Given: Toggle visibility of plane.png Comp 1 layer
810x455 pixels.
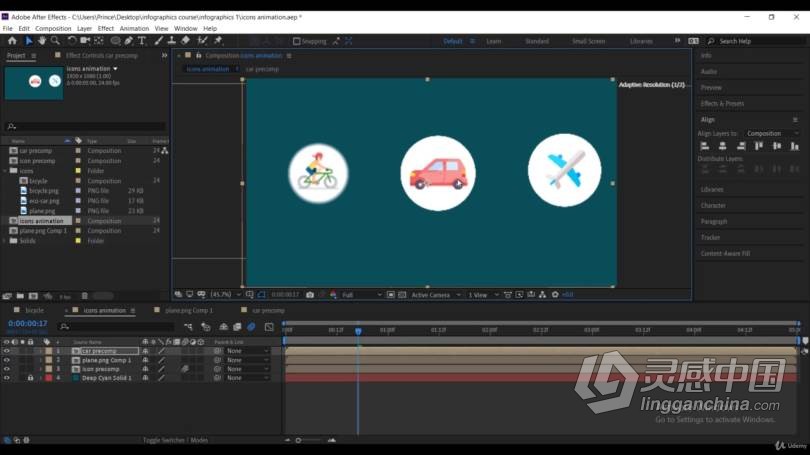Looking at the screenshot, I should pyautogui.click(x=7, y=360).
